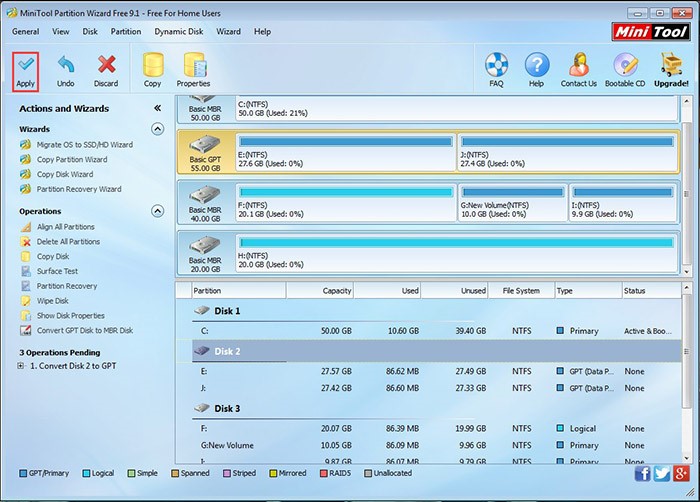Open the Contact Us icon
This screenshot has height=502, width=700.
click(x=579, y=64)
